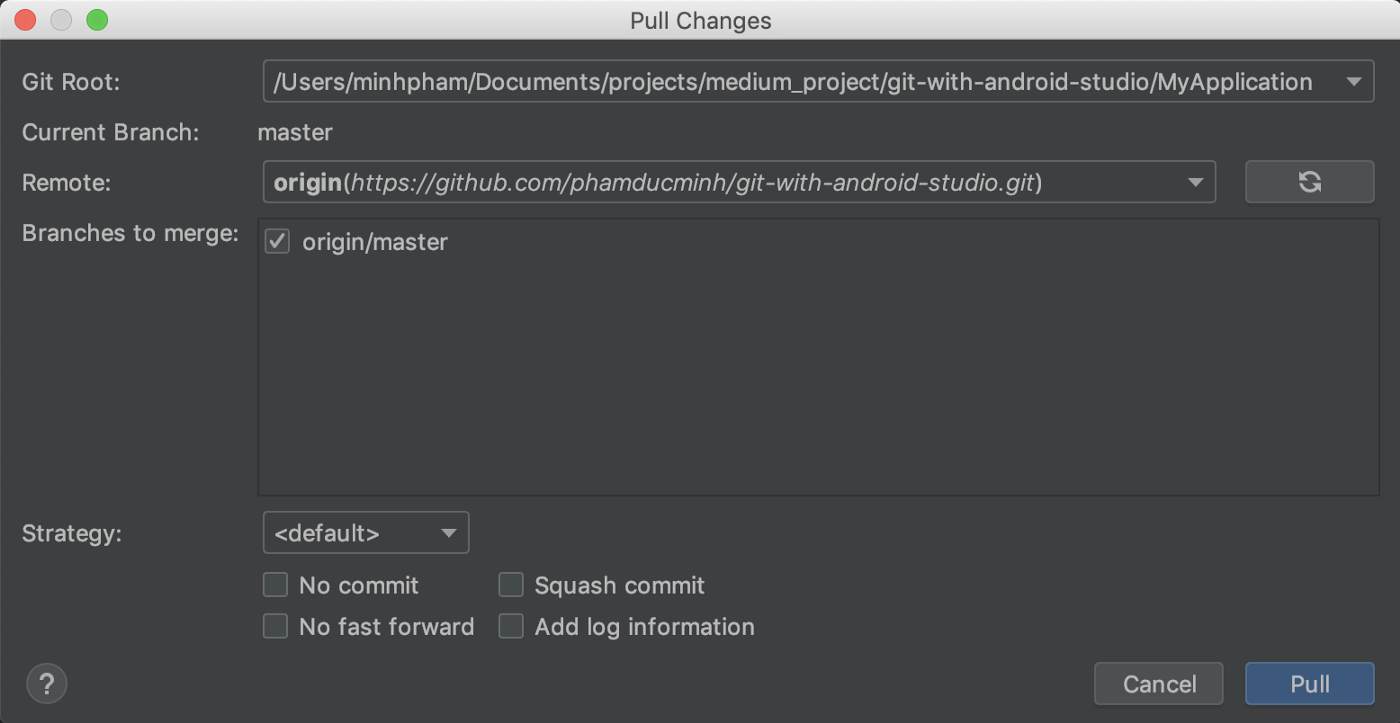Open the Remote origin dropdown
1400x723 pixels.
click(1195, 182)
